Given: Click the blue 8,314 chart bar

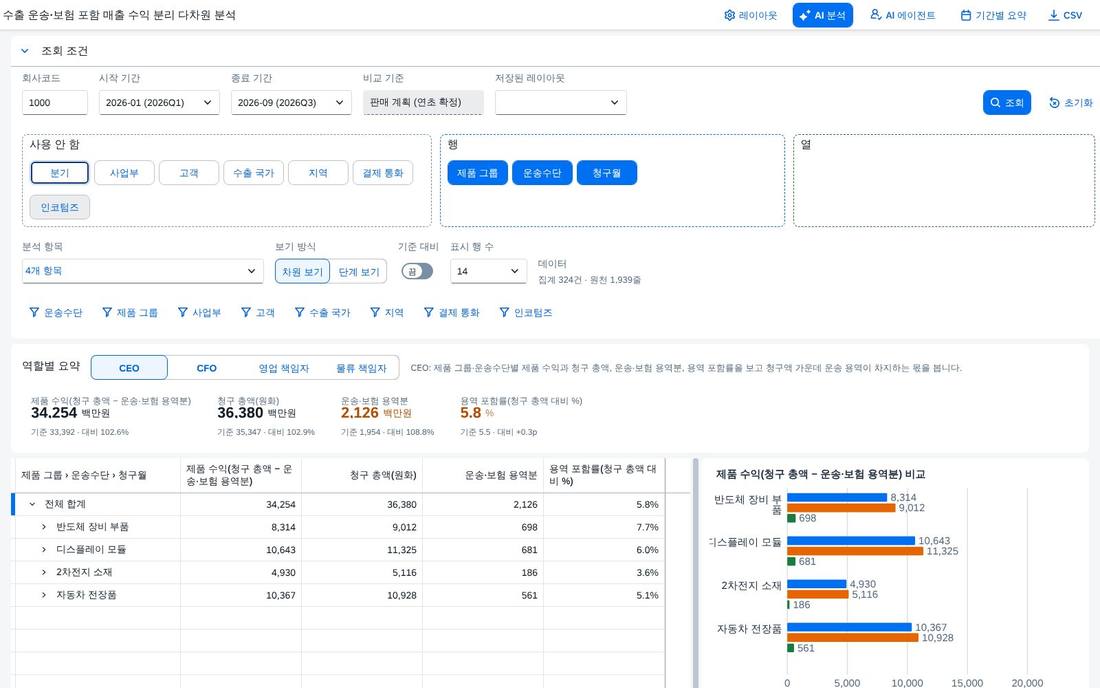Looking at the screenshot, I should coord(837,497).
